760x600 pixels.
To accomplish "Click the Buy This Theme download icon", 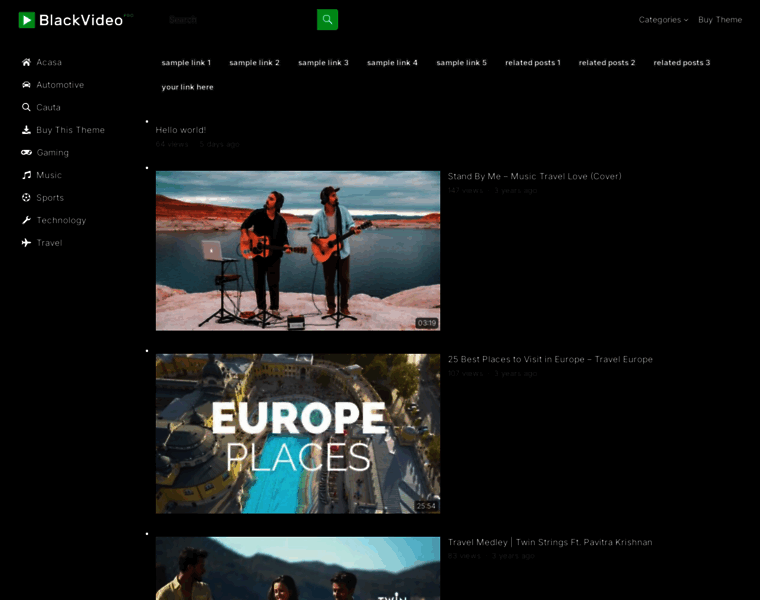I will tap(26, 130).
